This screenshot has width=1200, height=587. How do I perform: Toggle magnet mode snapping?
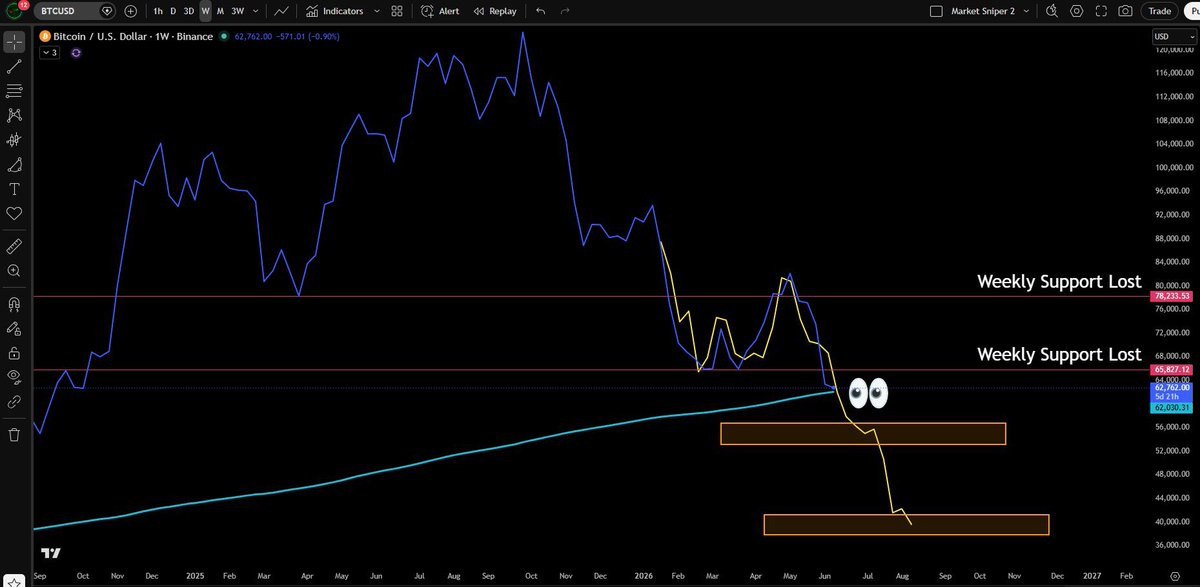tap(14, 303)
